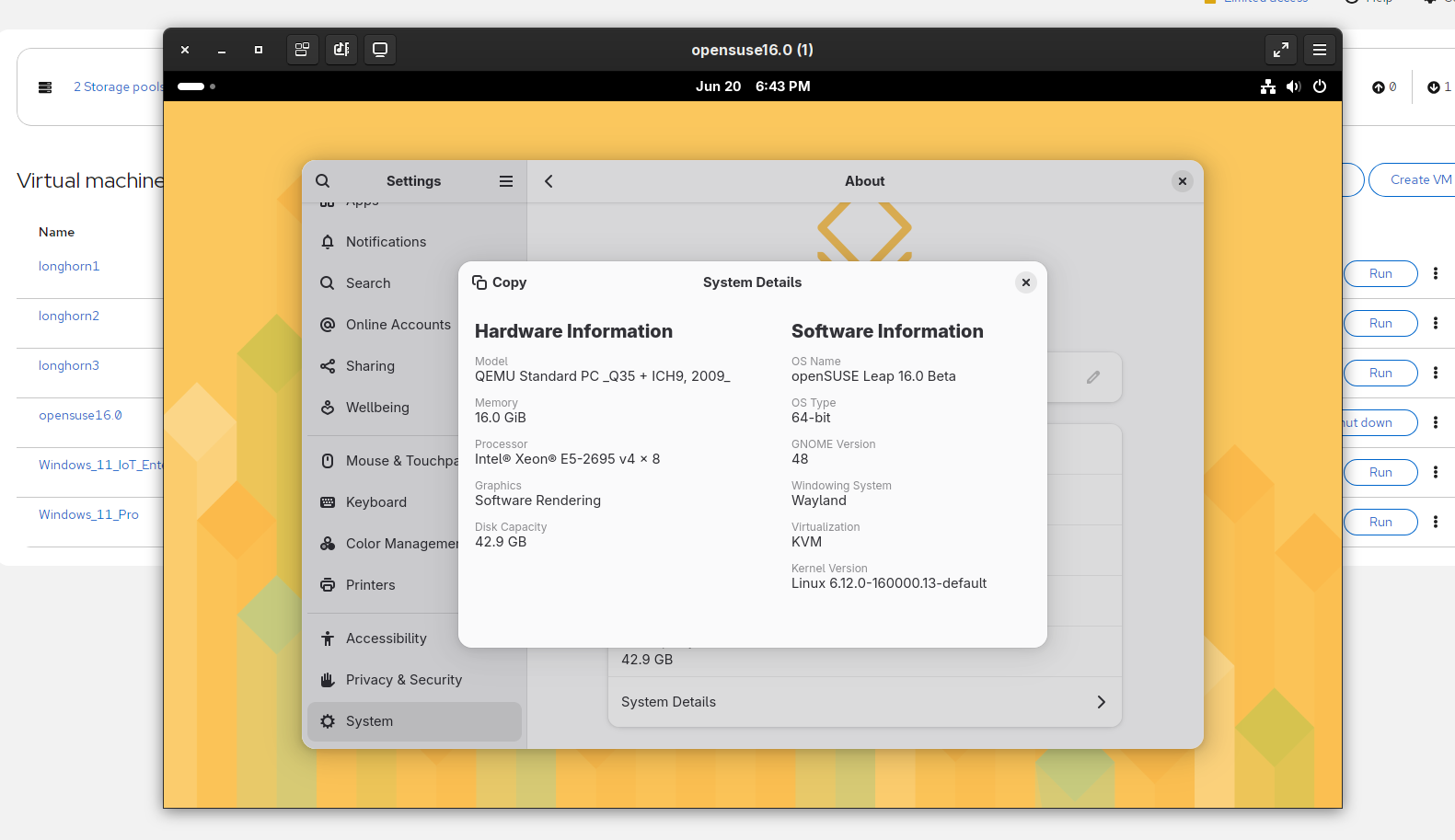
Task: Click the Color Management icon
Action: pyautogui.click(x=328, y=544)
